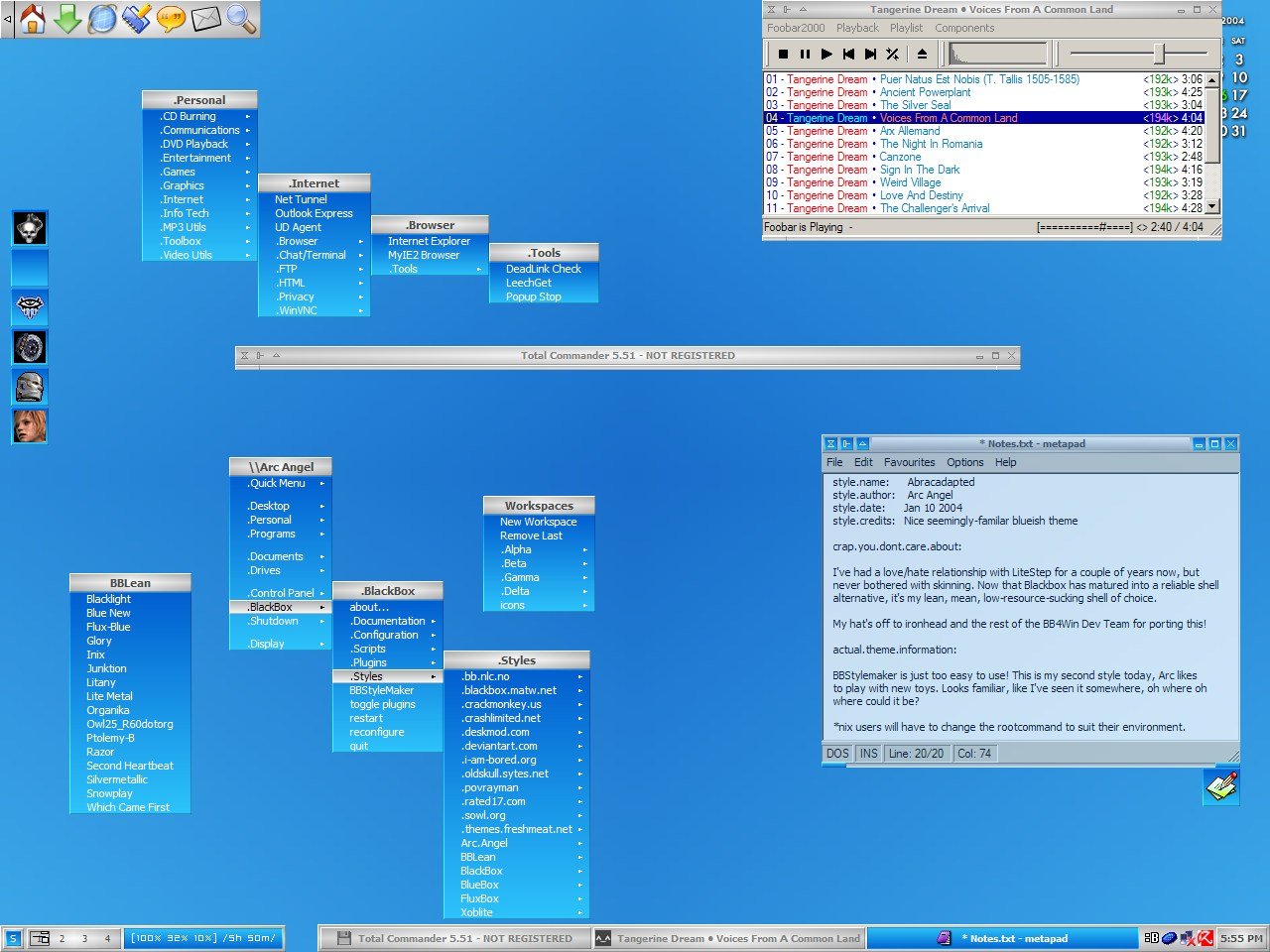Screen dimensions: 1270x952
Task: Expand the .Chat/Terminal submenu
Action: tap(314, 255)
